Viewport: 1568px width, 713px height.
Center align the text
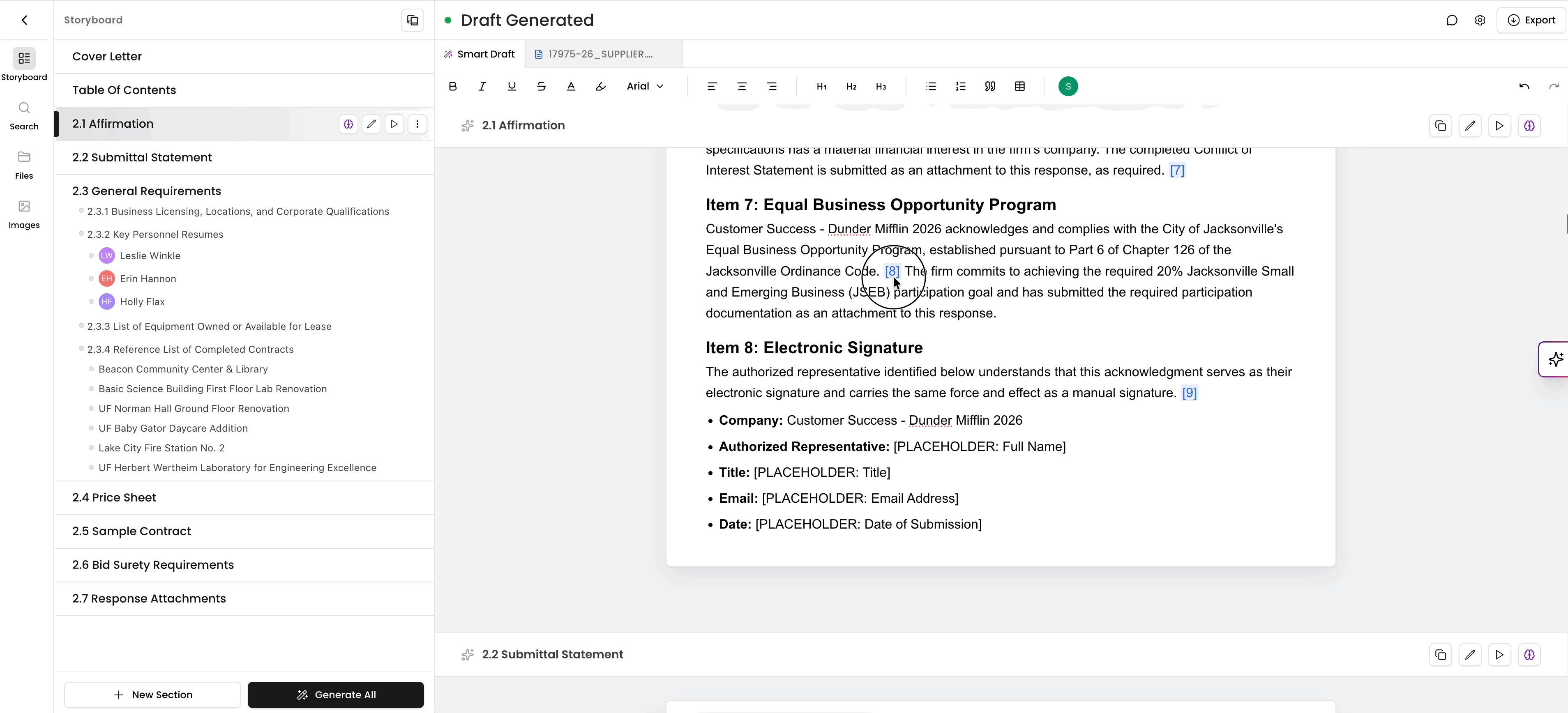click(741, 86)
